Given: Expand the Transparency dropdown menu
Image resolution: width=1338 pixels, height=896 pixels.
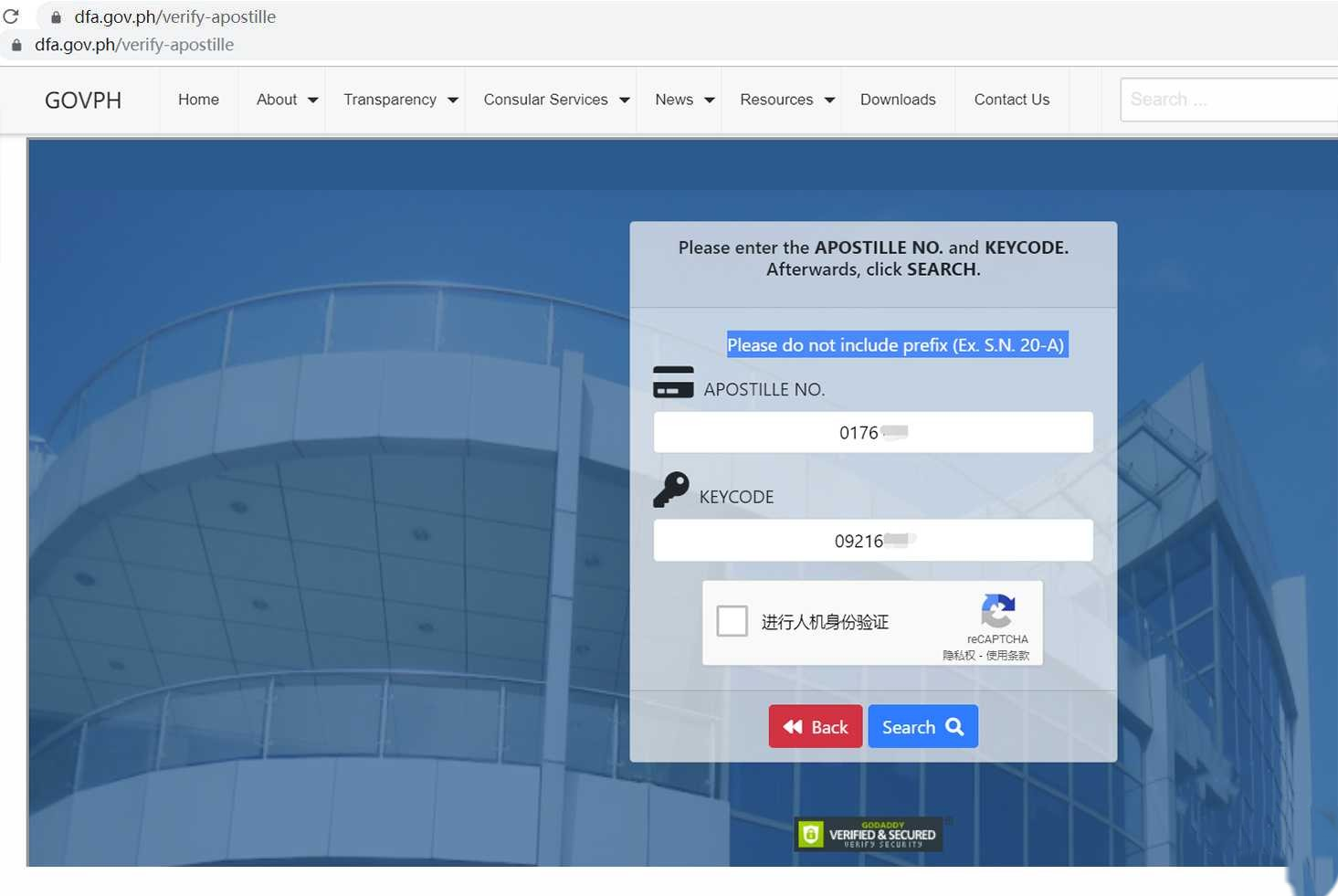Looking at the screenshot, I should pos(400,100).
